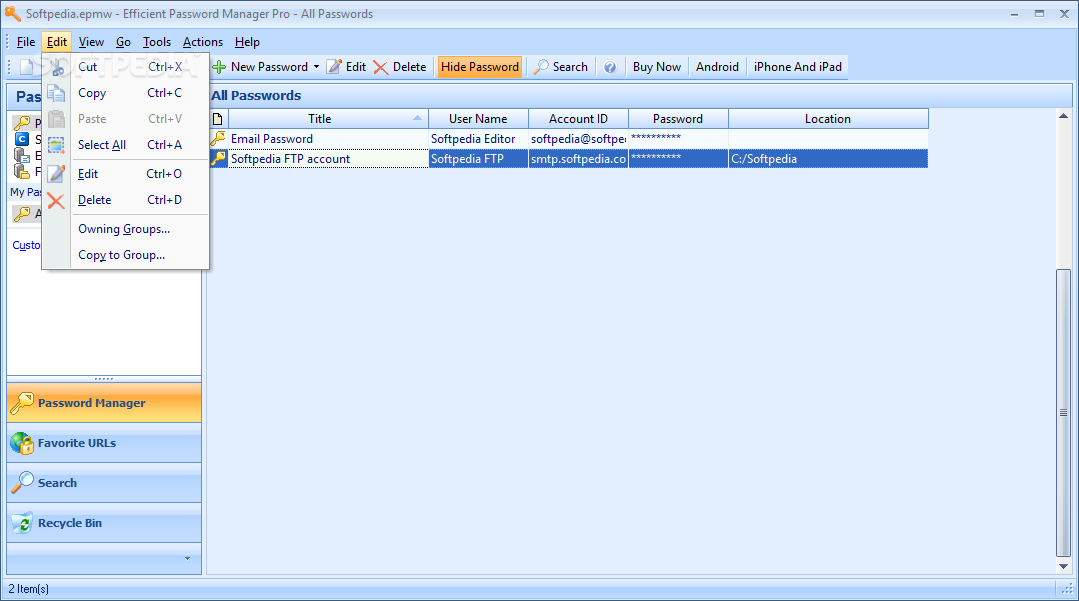Click the vertical scrollbar thumb
1079x601 pixels.
(x=1064, y=412)
